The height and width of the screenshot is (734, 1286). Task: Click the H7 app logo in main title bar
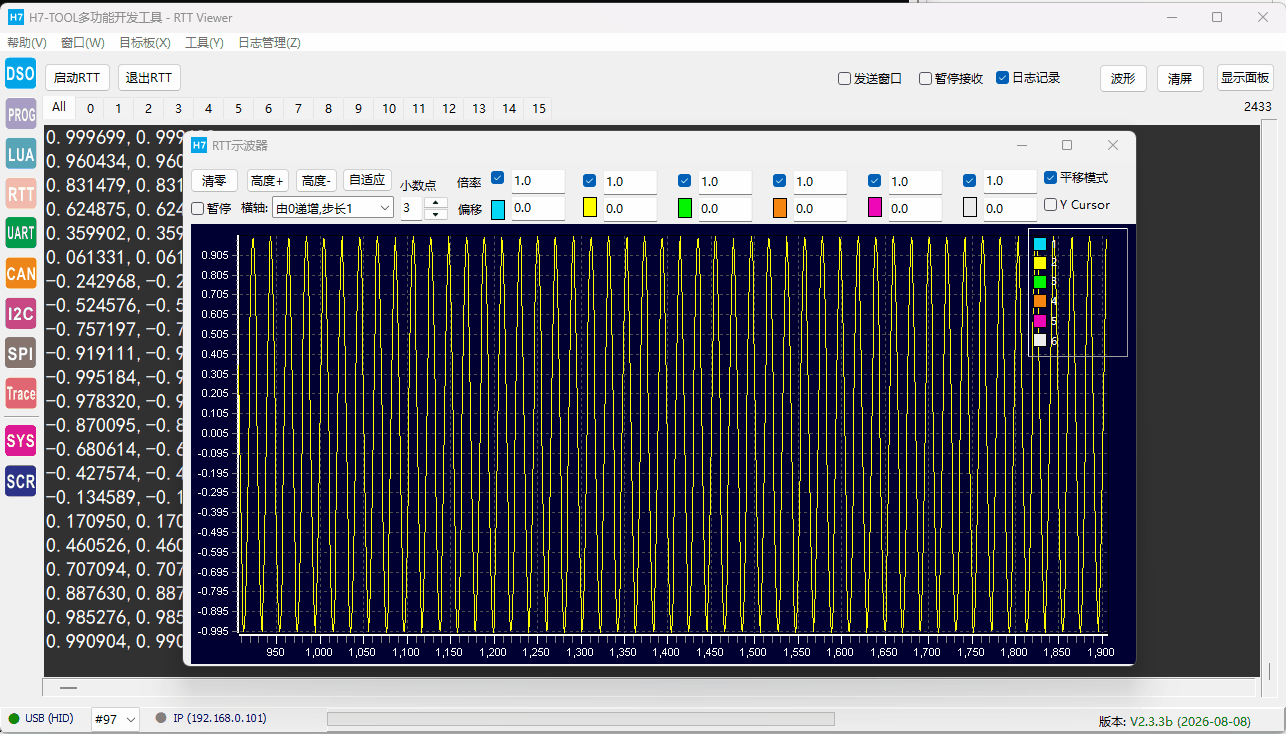[x=16, y=17]
